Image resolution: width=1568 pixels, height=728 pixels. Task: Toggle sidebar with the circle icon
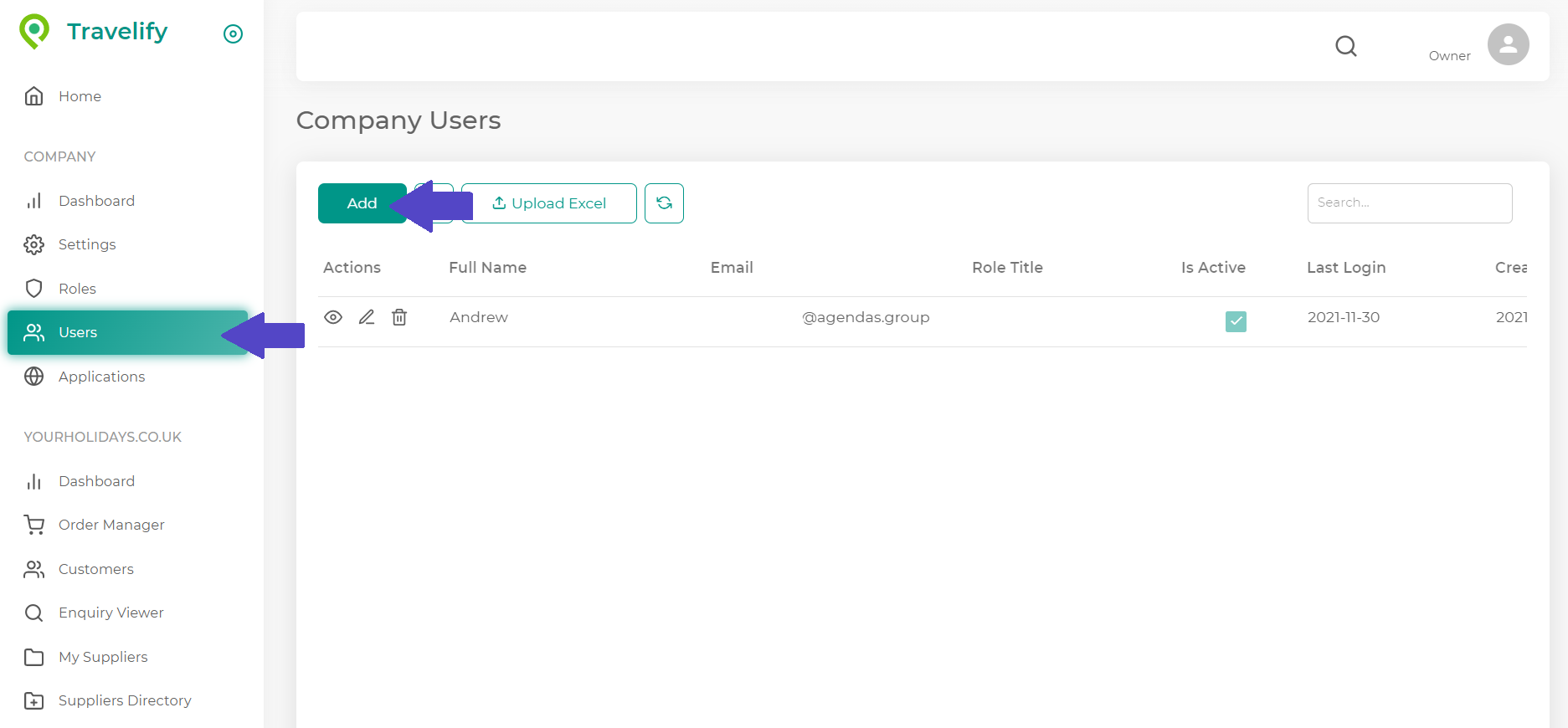click(233, 33)
